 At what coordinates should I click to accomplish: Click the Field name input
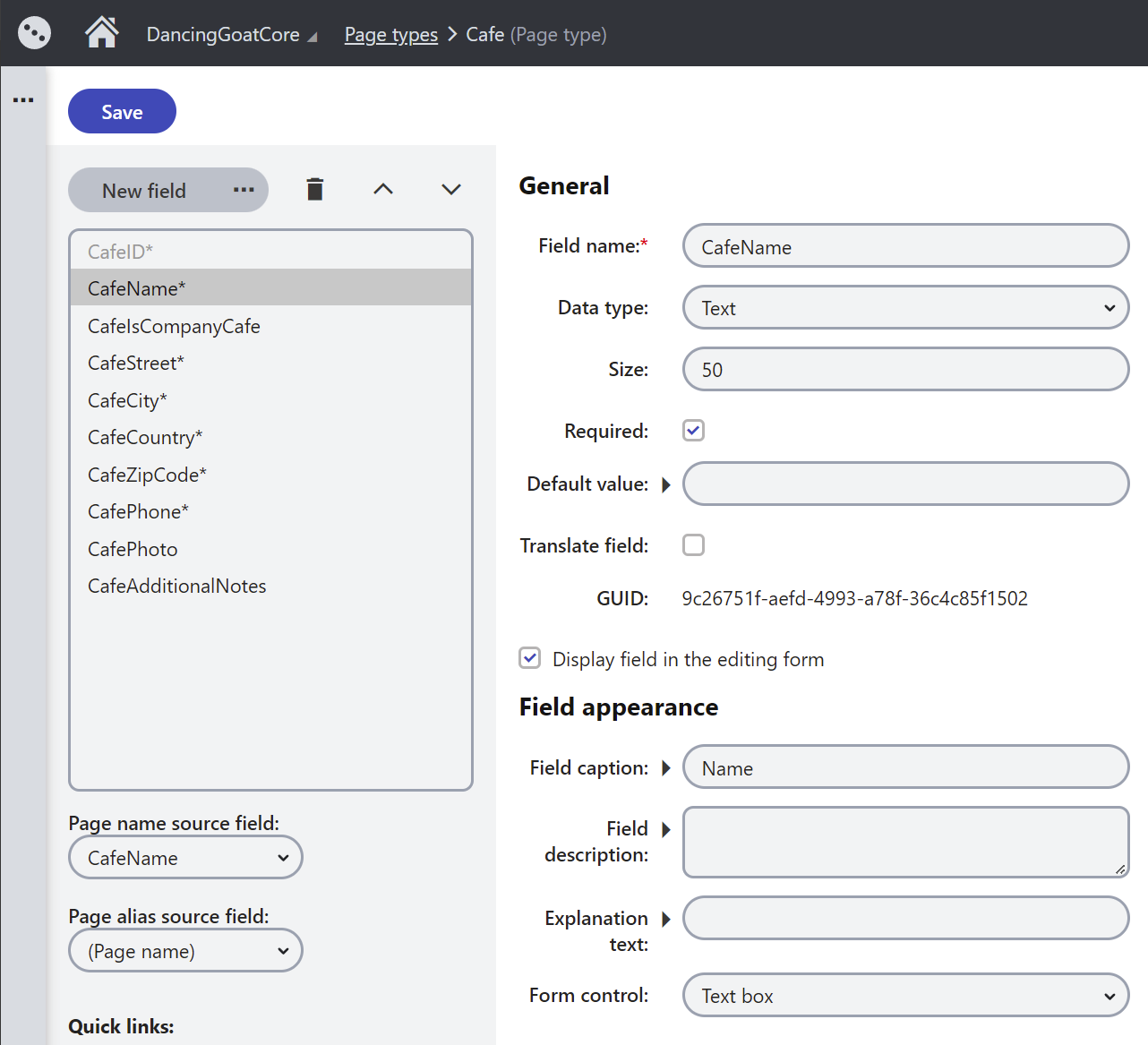coord(905,246)
